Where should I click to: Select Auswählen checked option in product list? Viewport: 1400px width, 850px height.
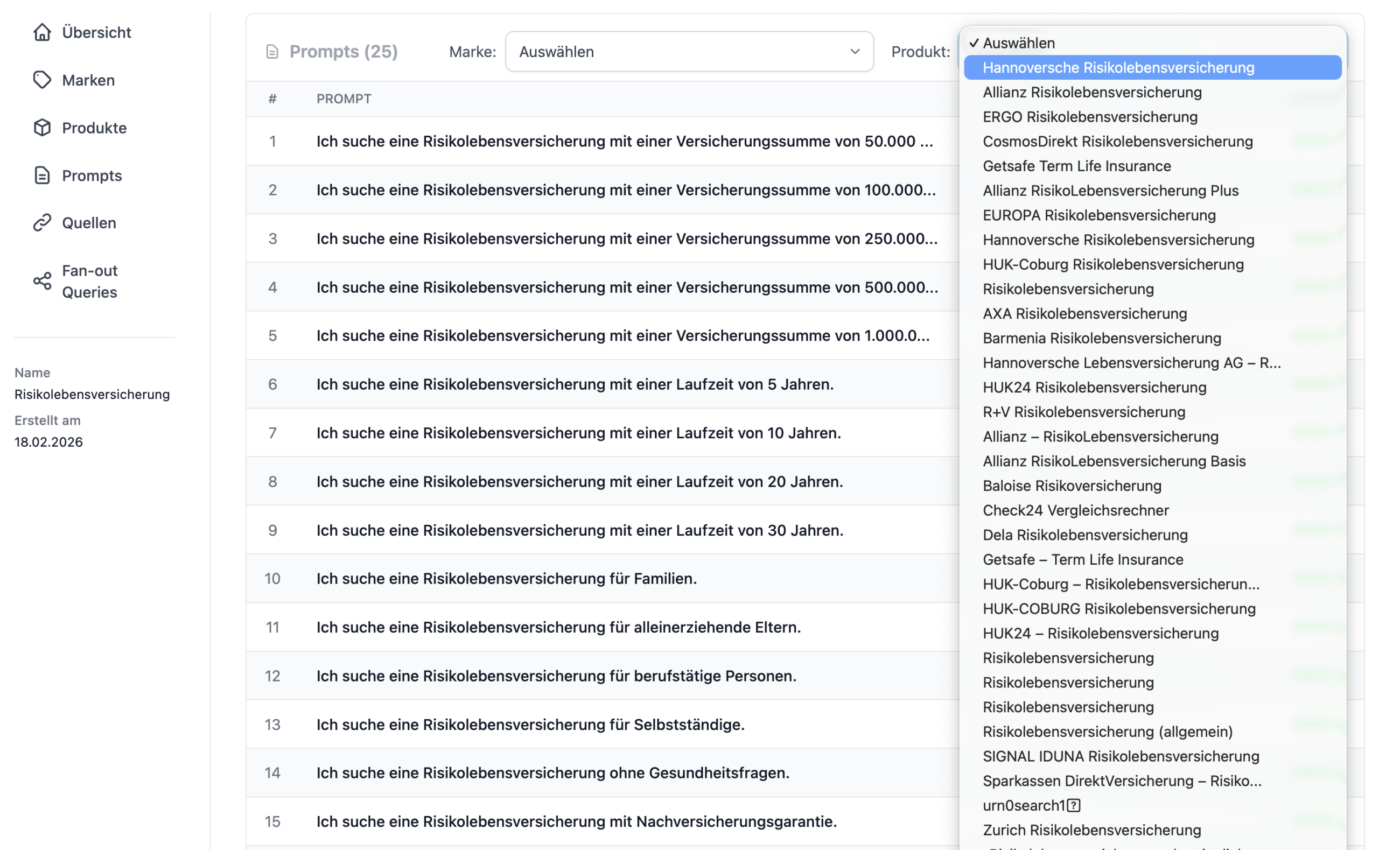pos(1018,43)
